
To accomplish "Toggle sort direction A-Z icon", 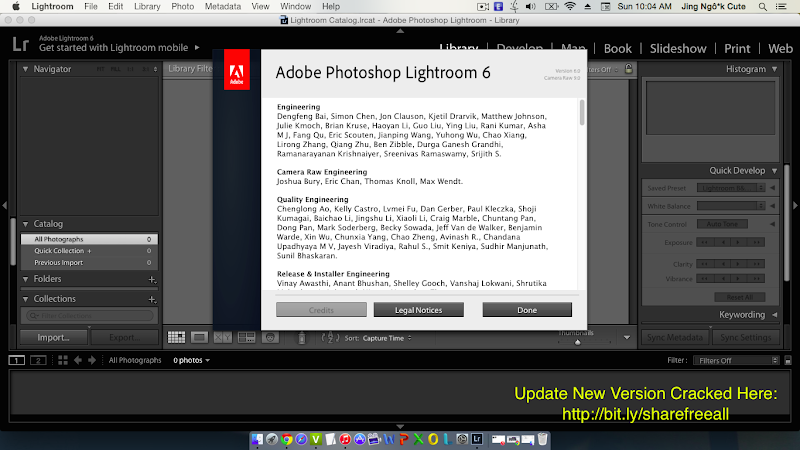I will point(330,337).
